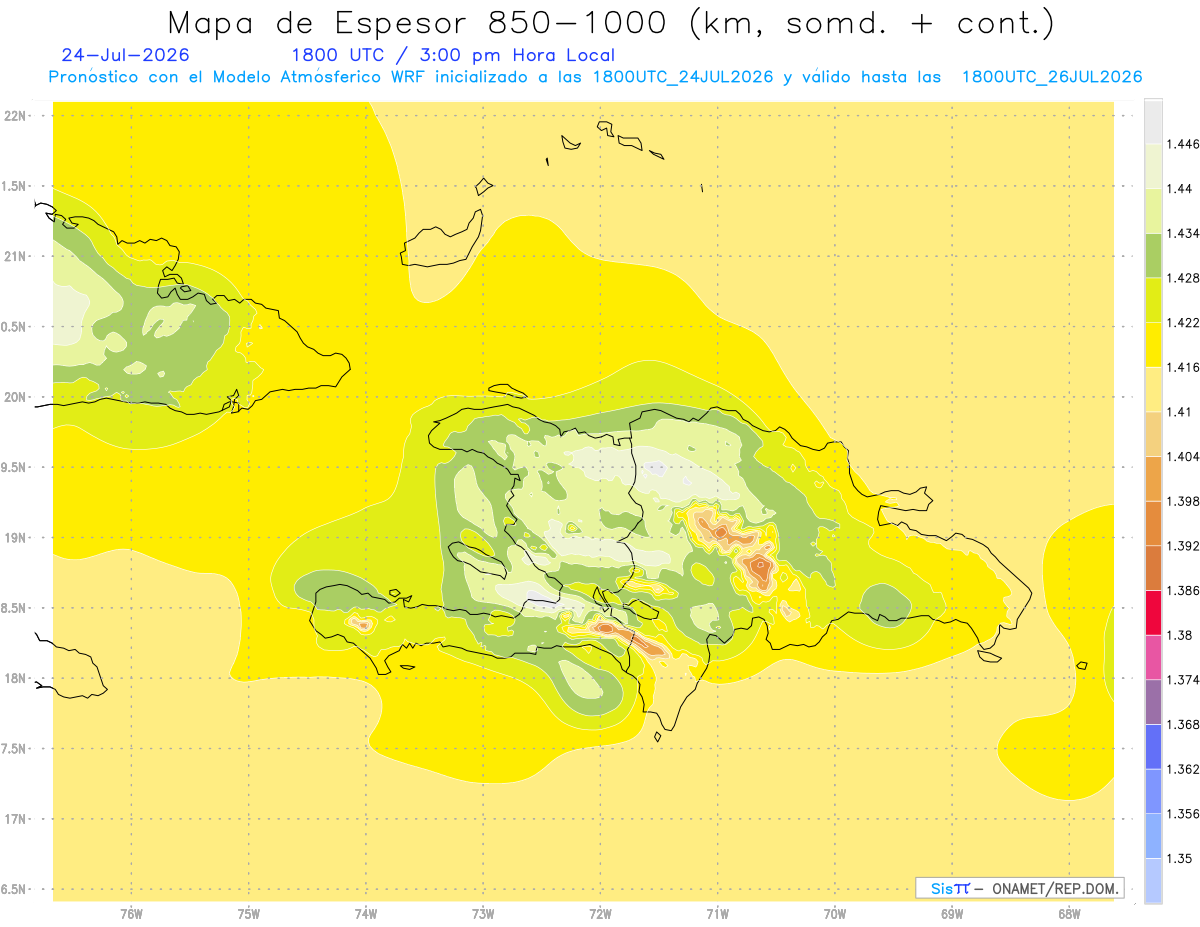Click the '73W' longitude label
Screen dimensions: 1200x927
483,914
